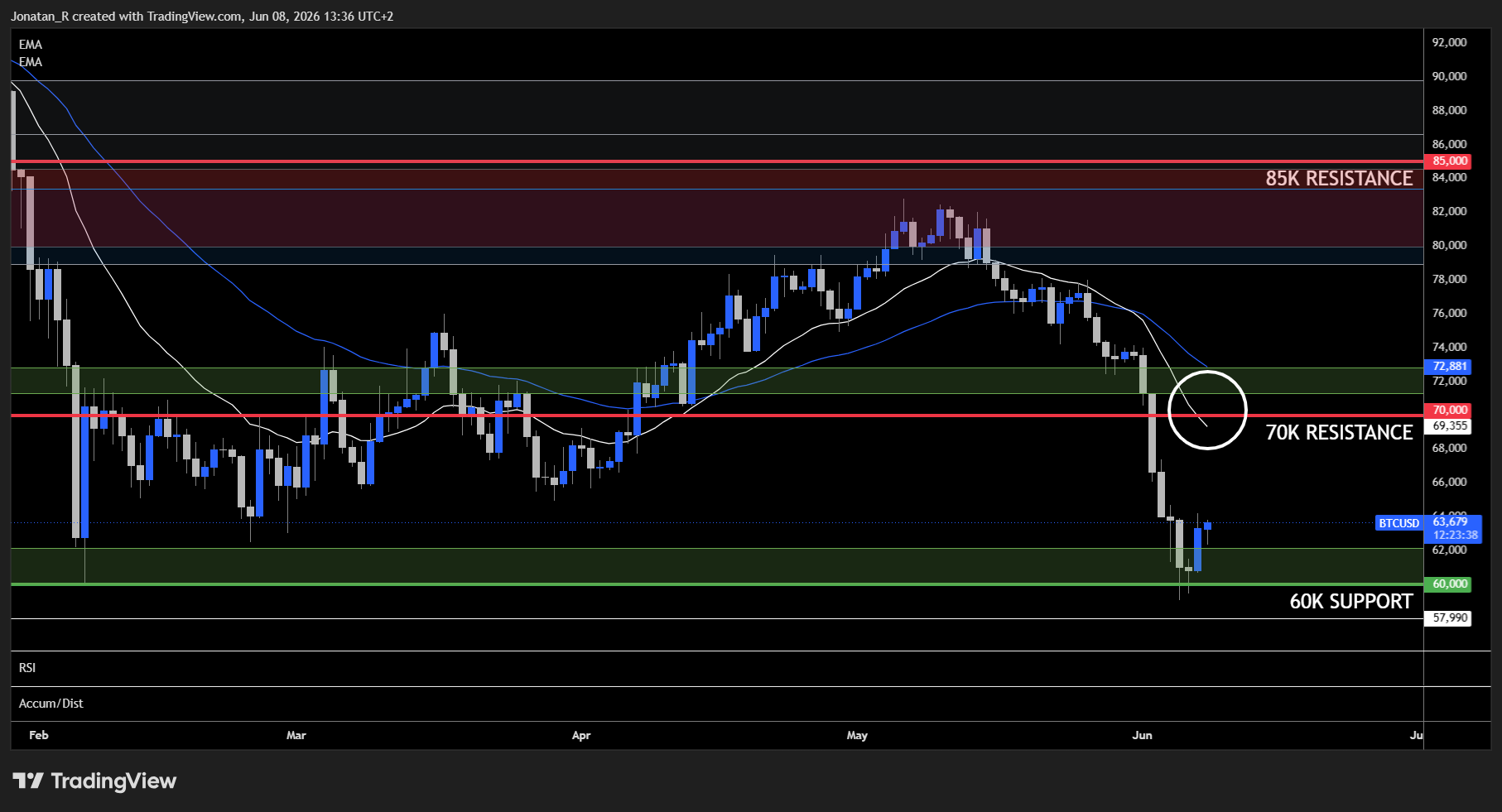The width and height of the screenshot is (1502, 812).
Task: Click the BTCUSD symbol tag on the price axis
Action: pos(1398,523)
